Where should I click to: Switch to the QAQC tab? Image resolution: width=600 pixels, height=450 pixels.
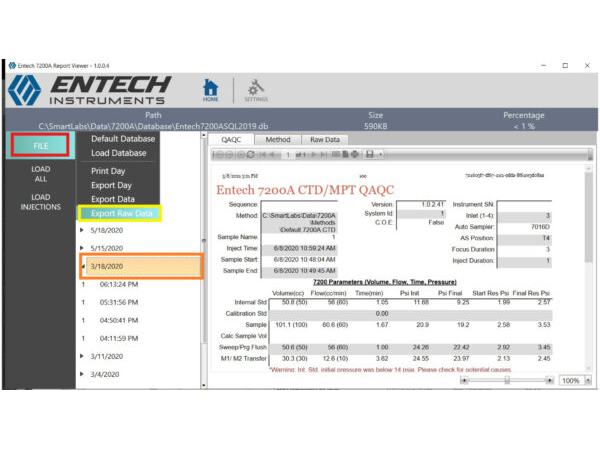click(231, 140)
